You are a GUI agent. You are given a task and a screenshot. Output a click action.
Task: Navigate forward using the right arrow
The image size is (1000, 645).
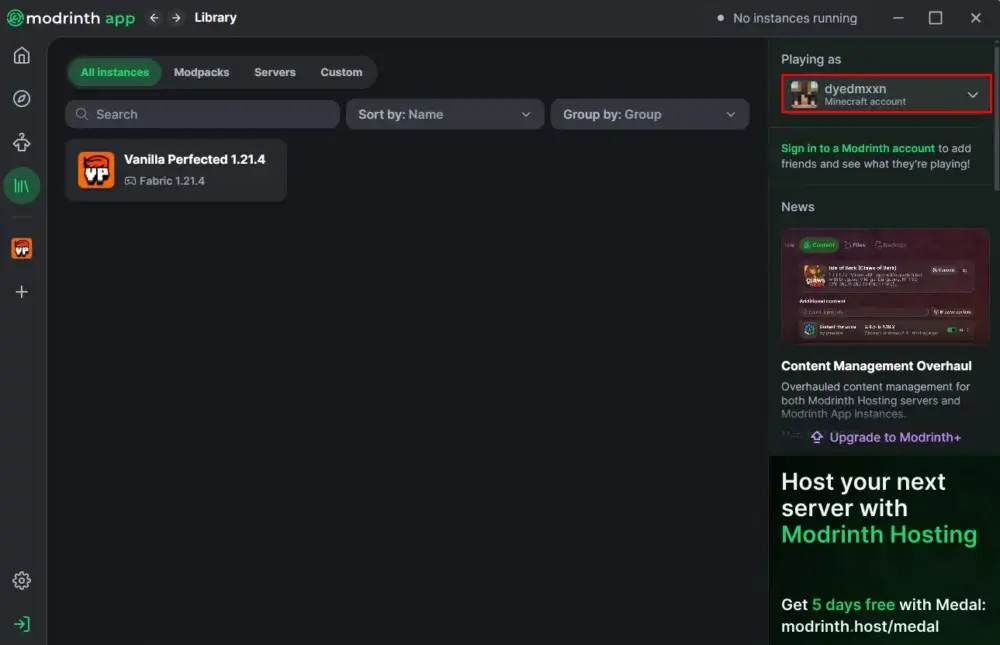point(176,17)
